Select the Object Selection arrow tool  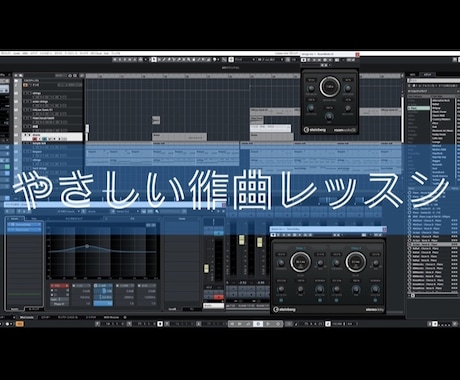(154, 60)
